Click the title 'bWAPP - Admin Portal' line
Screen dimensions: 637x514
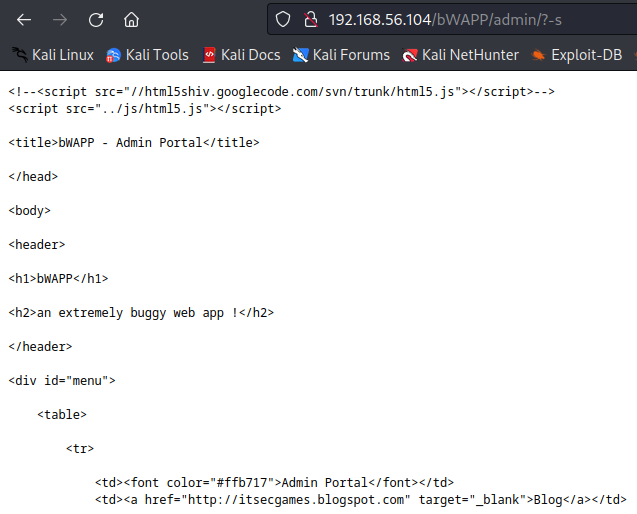click(x=134, y=143)
